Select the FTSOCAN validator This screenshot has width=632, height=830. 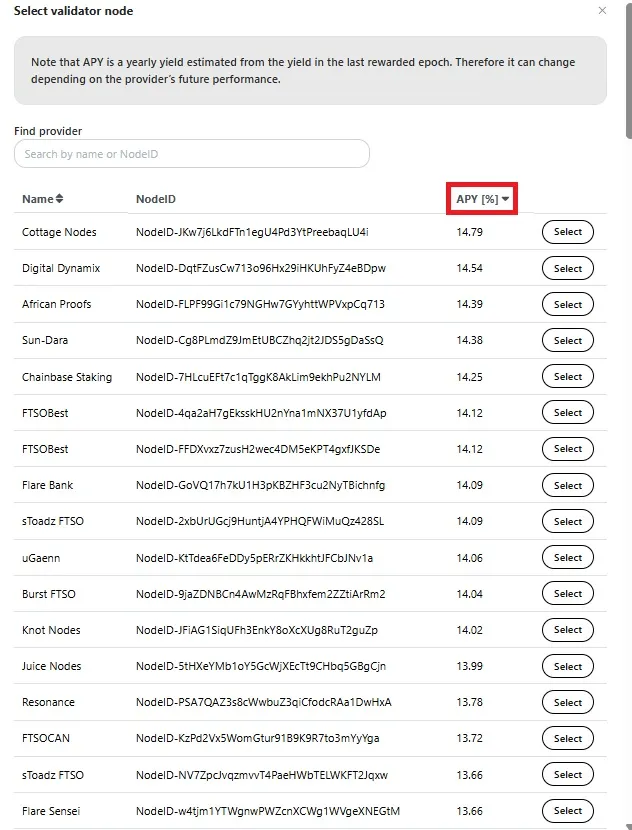tap(567, 738)
